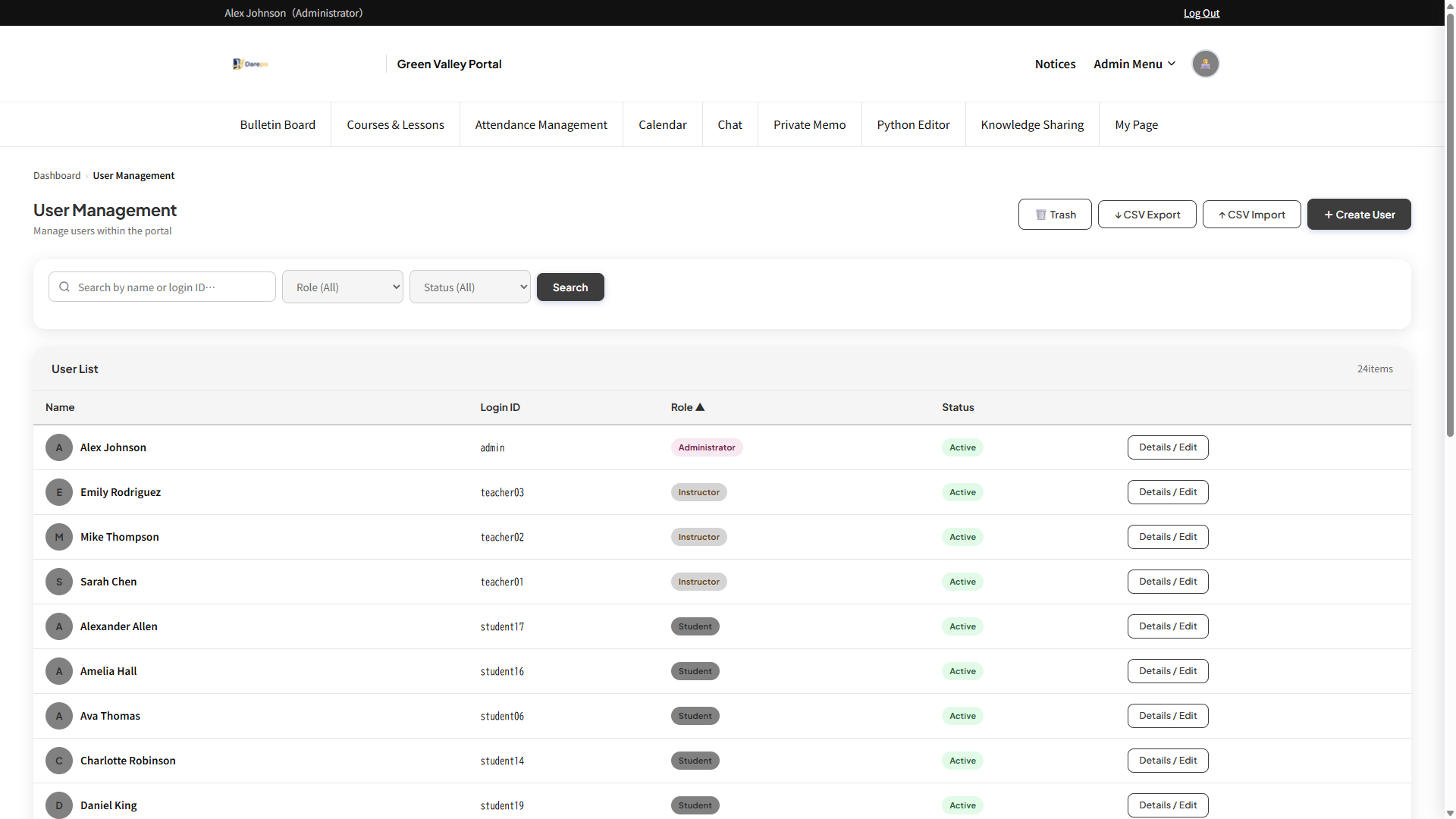Image resolution: width=1456 pixels, height=819 pixels.
Task: Click the portal logo icon
Action: tap(250, 64)
